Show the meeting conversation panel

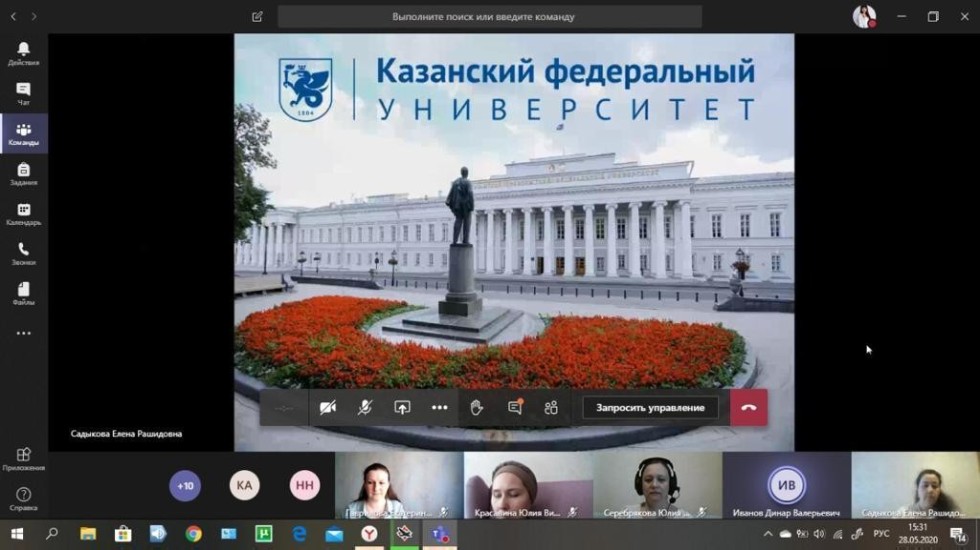coord(514,408)
